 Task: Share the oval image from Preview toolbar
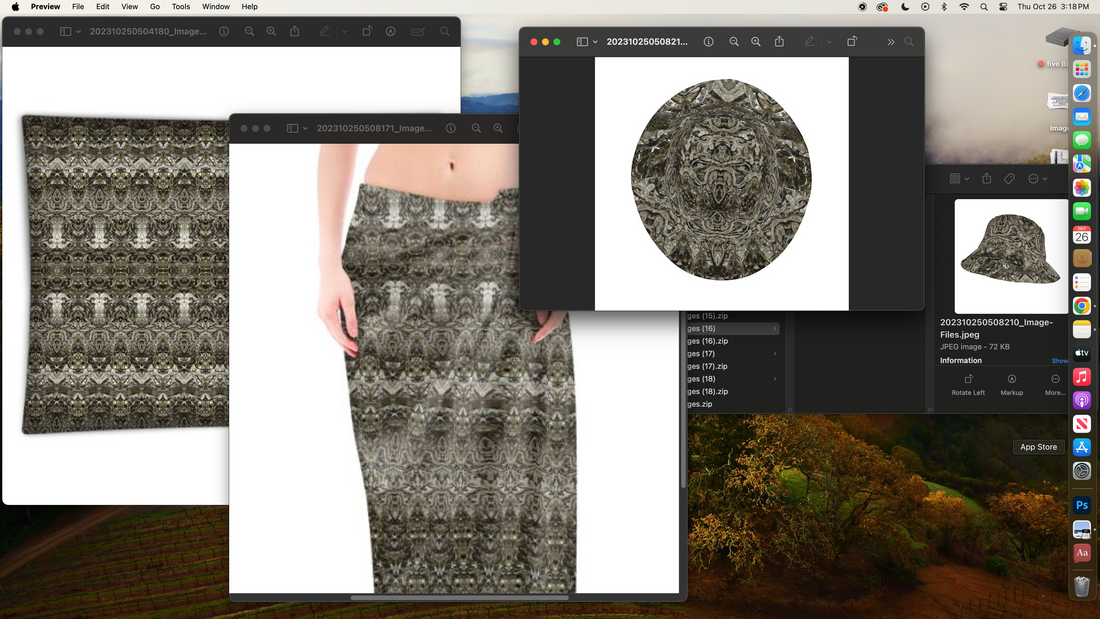click(x=779, y=42)
